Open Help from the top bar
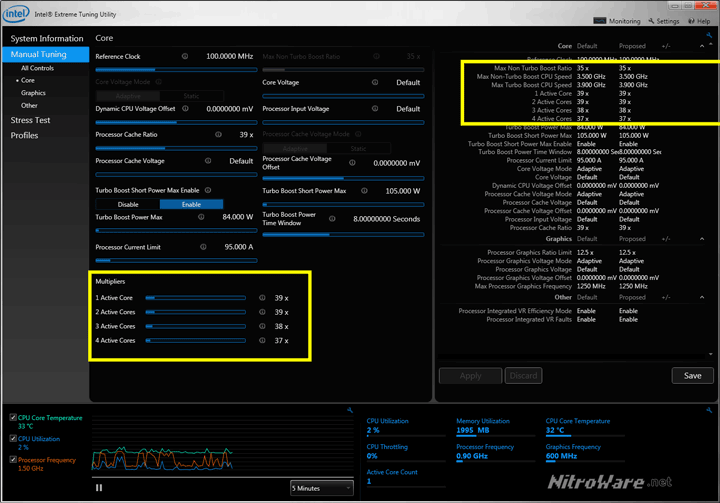Viewport: 720px width, 503px height. [x=699, y=21]
